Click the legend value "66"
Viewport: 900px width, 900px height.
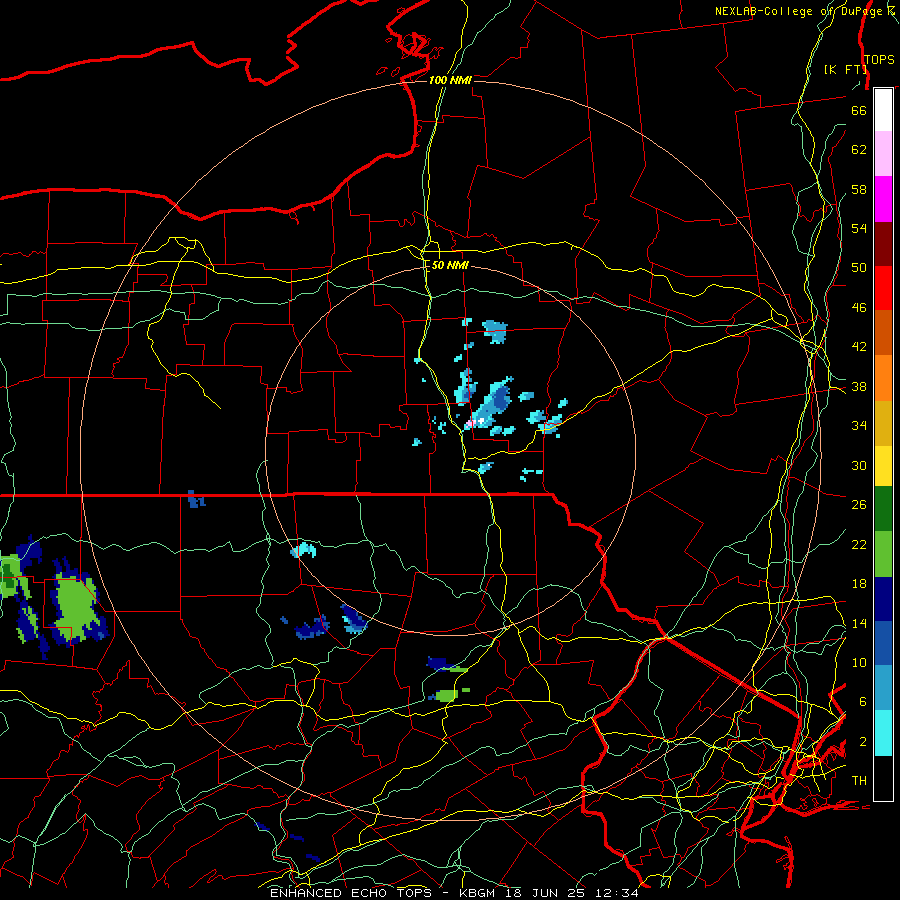click(x=859, y=110)
